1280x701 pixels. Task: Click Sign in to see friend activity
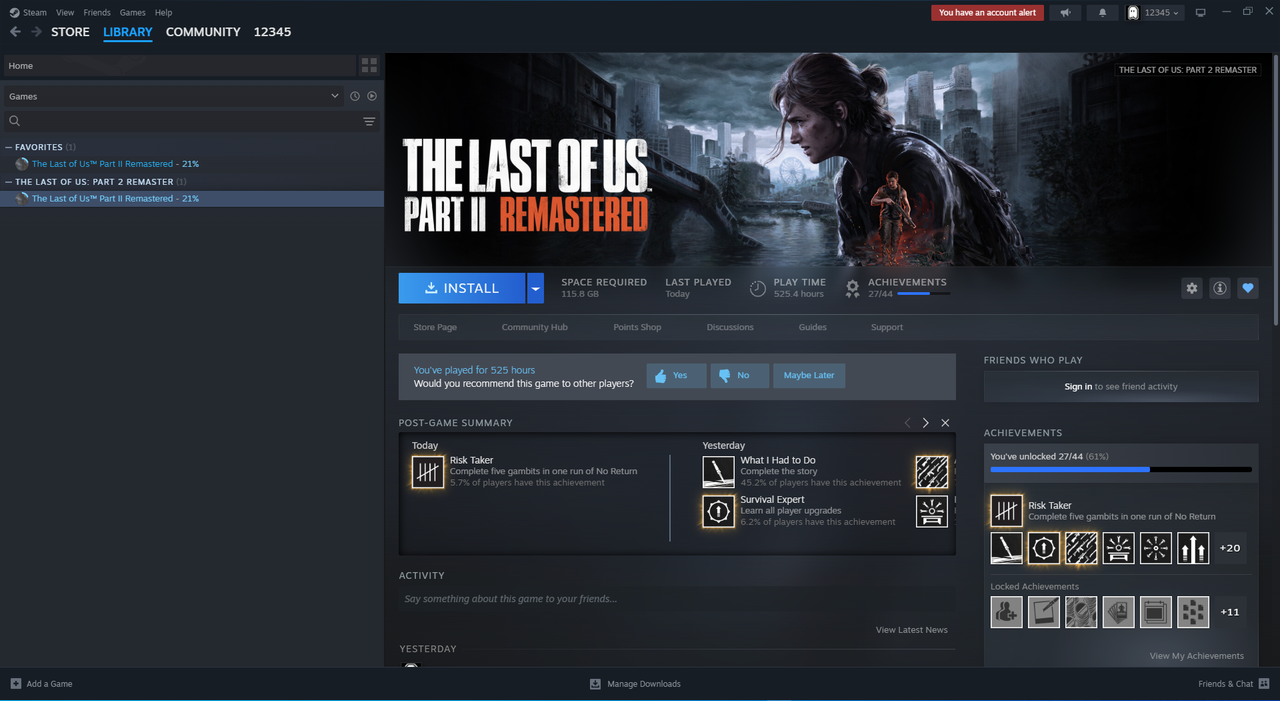tap(1121, 386)
